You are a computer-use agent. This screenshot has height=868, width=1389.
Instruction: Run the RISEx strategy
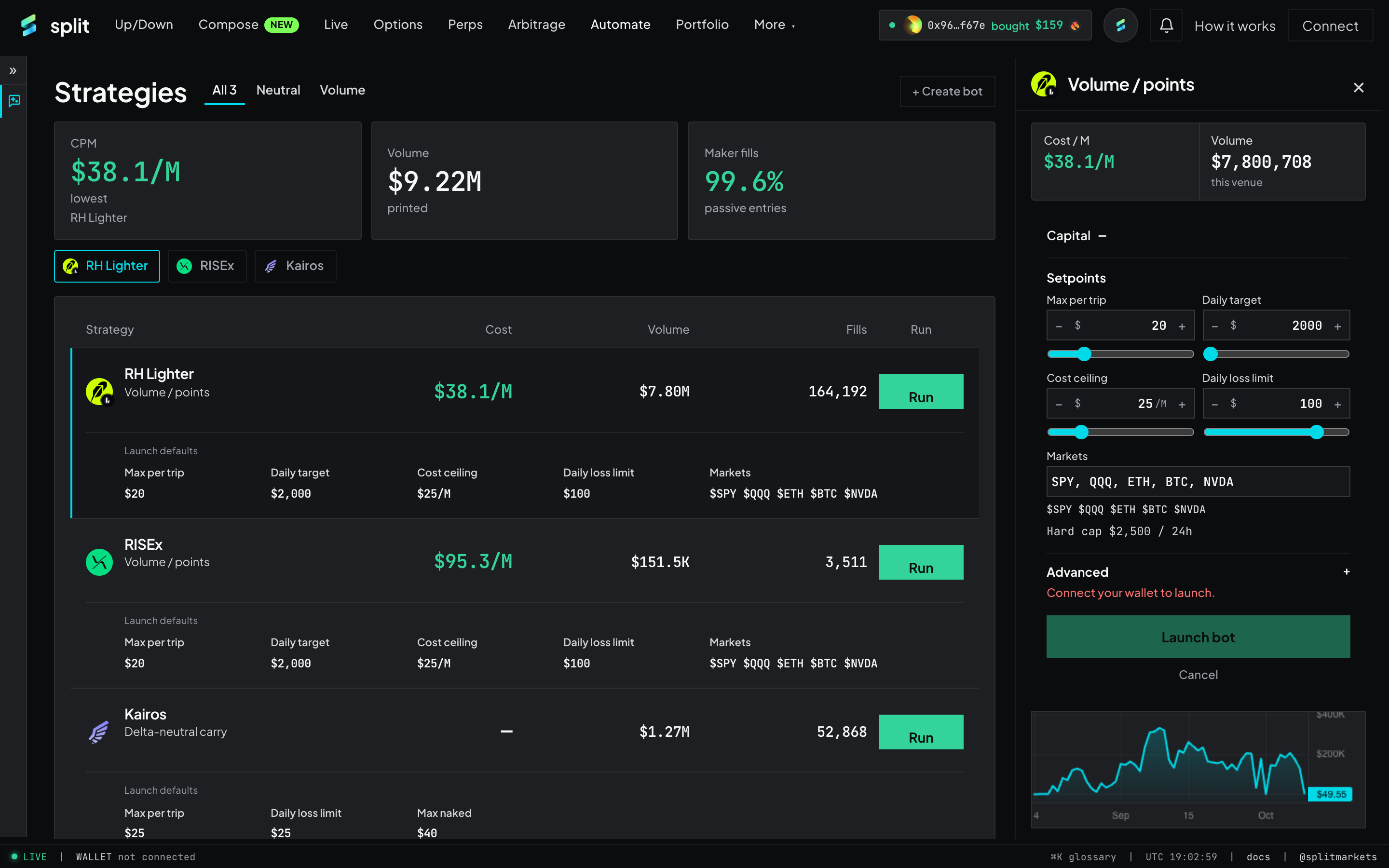click(x=921, y=562)
